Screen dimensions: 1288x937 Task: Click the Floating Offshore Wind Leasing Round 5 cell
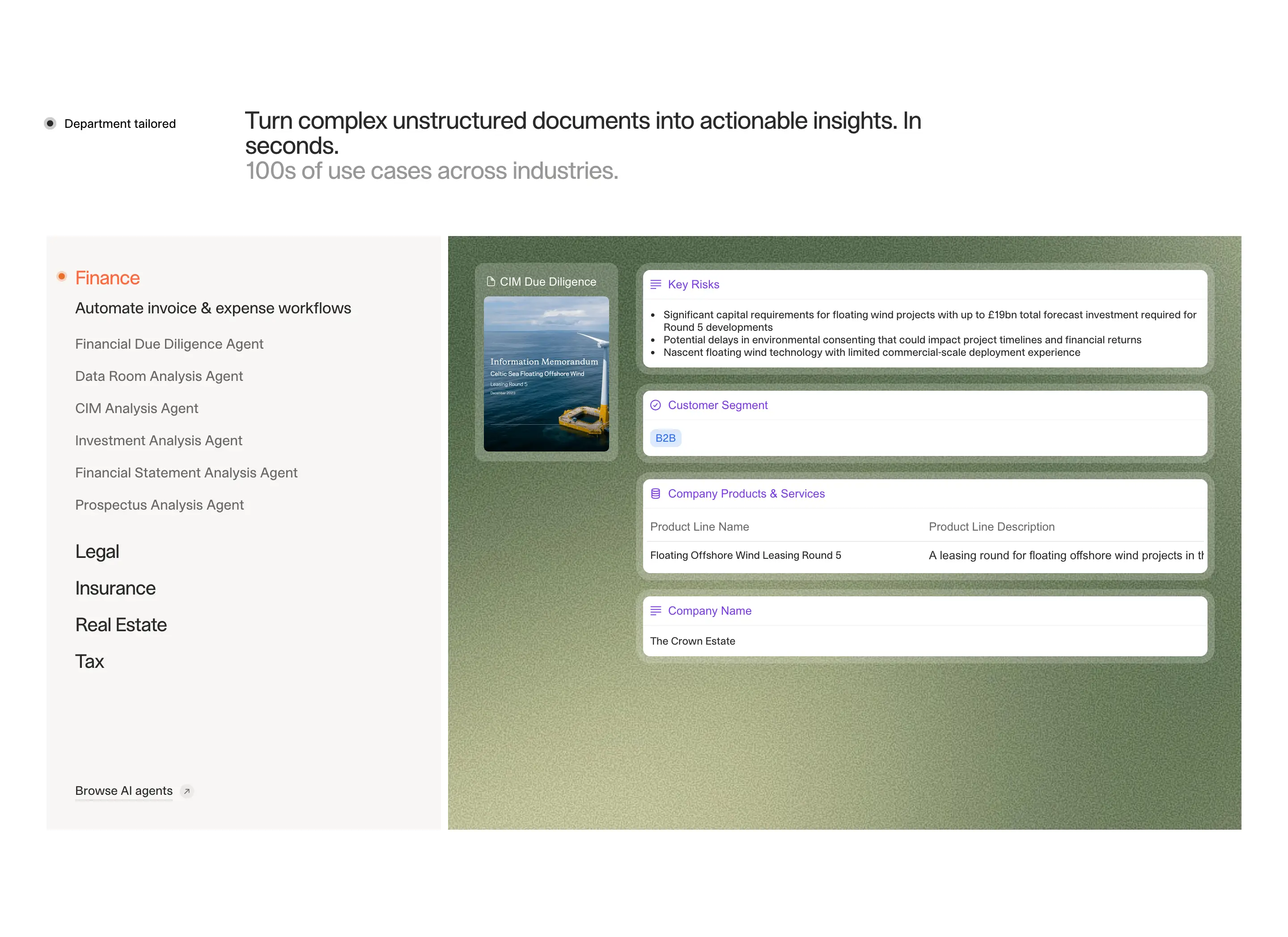(746, 556)
